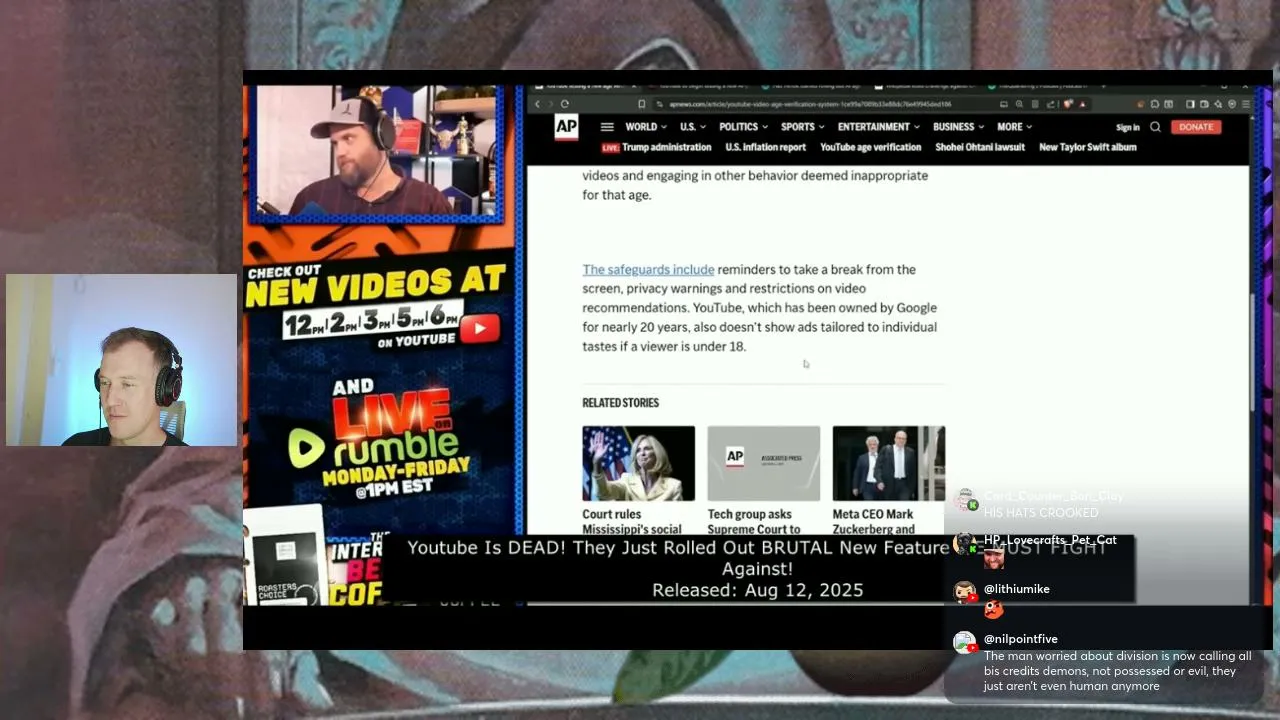
Task: Click the reactor webcam overlay with red headphones
Action: point(121,360)
